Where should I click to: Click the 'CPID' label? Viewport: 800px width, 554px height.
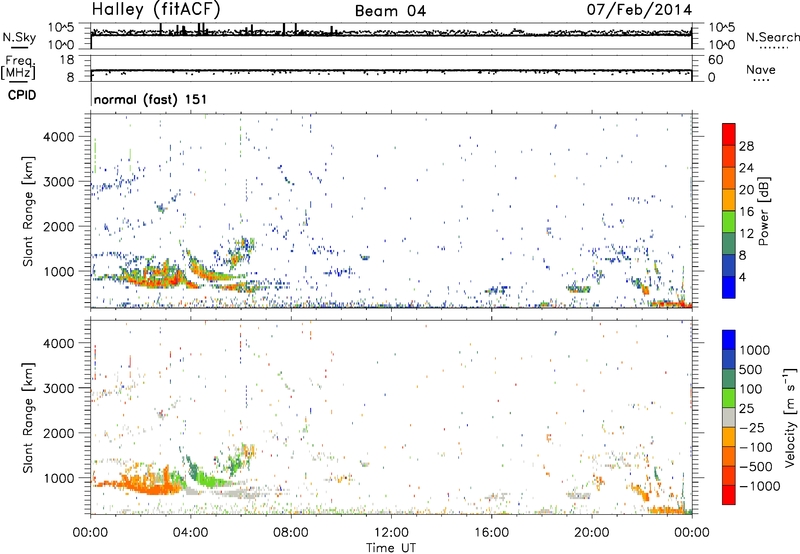coord(22,95)
